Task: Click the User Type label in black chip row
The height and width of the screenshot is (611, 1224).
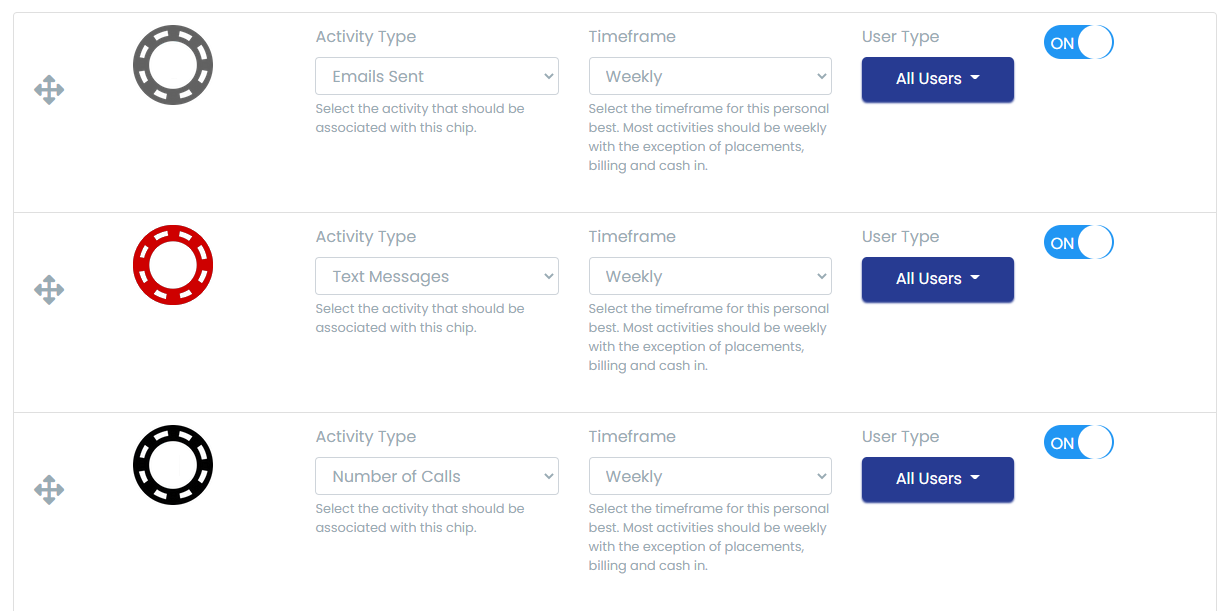Action: click(900, 437)
